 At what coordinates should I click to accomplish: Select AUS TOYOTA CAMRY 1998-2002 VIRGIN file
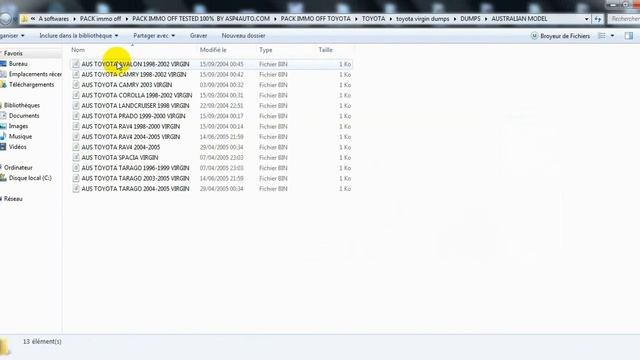click(x=134, y=75)
